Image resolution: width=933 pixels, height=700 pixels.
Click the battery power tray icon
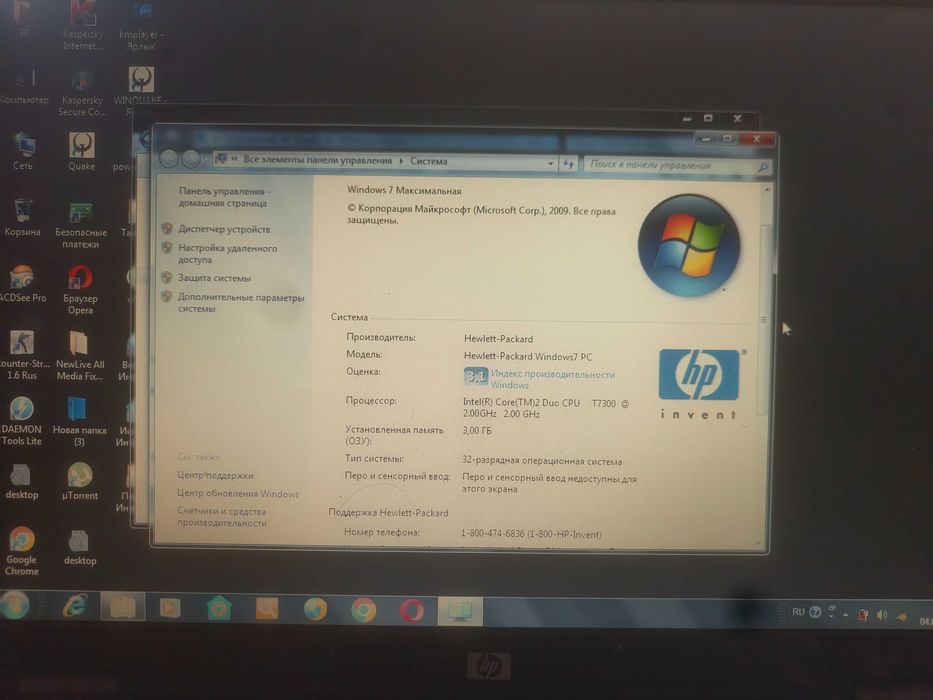click(863, 615)
